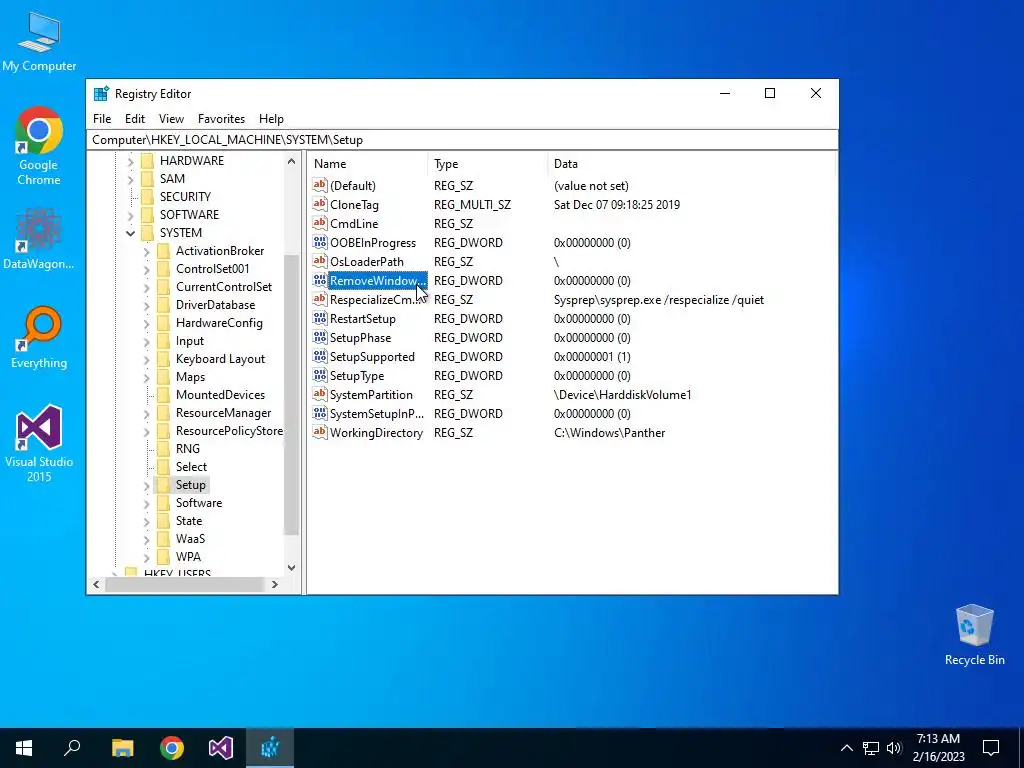1024x768 pixels.
Task: Select the DriverDatabase key
Action: tap(216, 305)
